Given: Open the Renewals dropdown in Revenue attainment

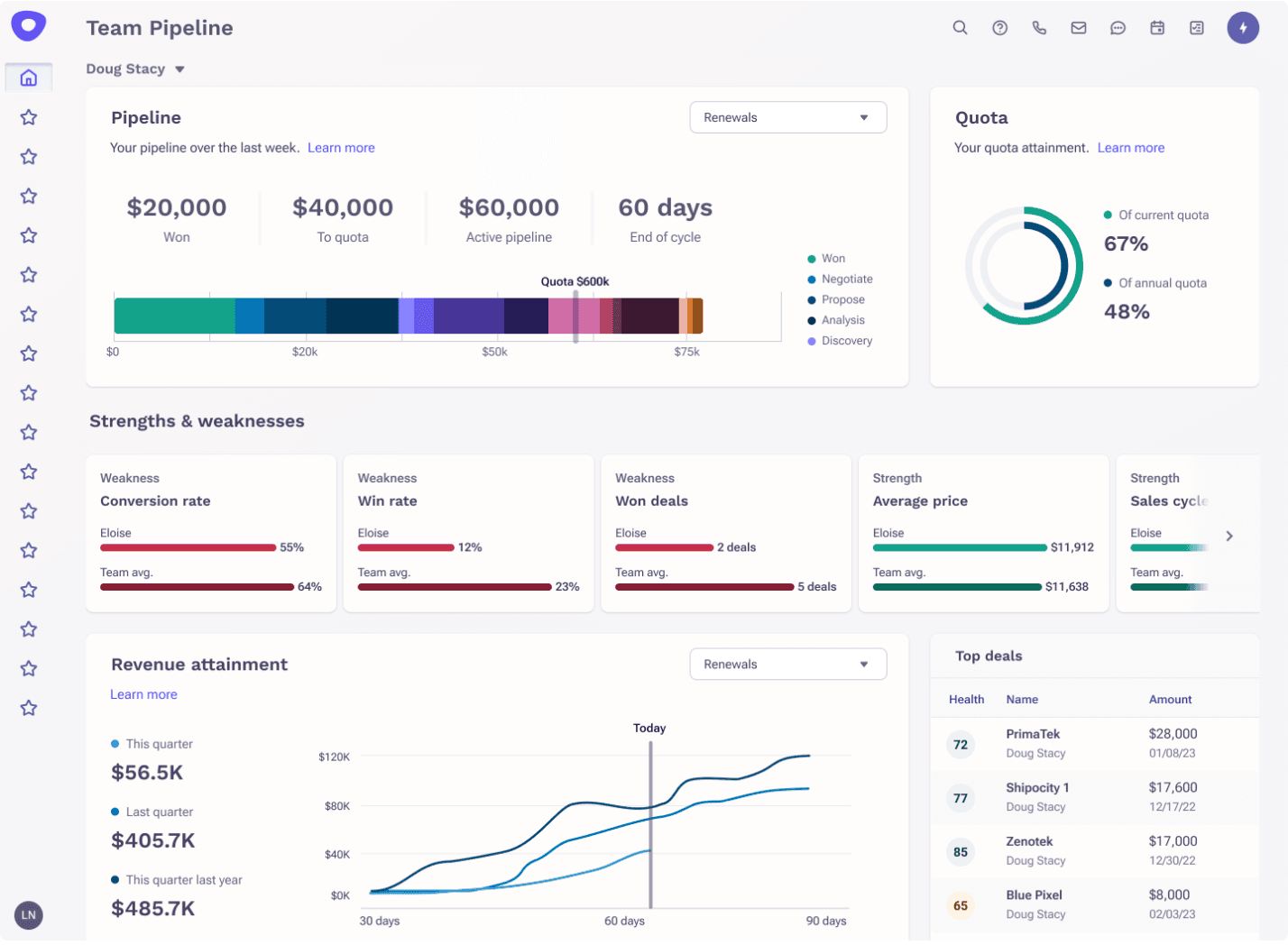Looking at the screenshot, I should tap(787, 664).
